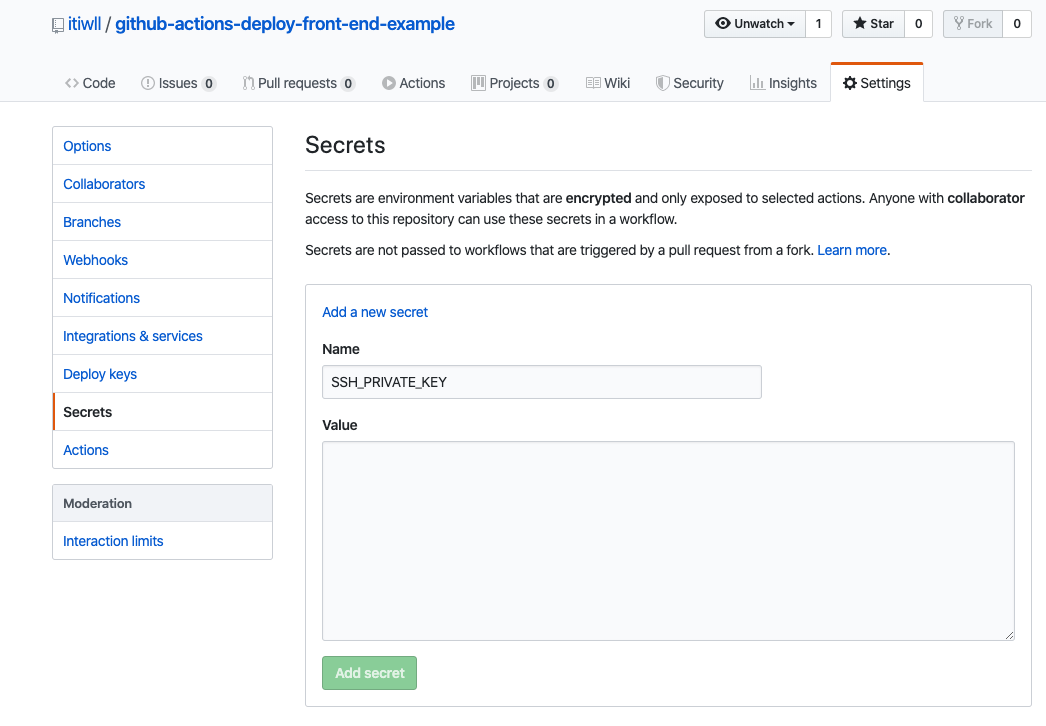Screen dimensions: 1046x726
Task: Click the github-actions-deploy-front-end-example repository name
Action: pos(285,24)
